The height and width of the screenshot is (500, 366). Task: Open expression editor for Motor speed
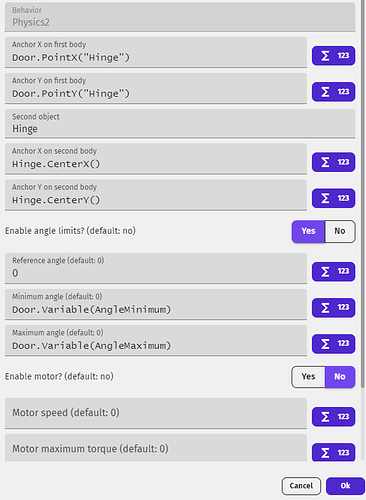[x=333, y=417]
